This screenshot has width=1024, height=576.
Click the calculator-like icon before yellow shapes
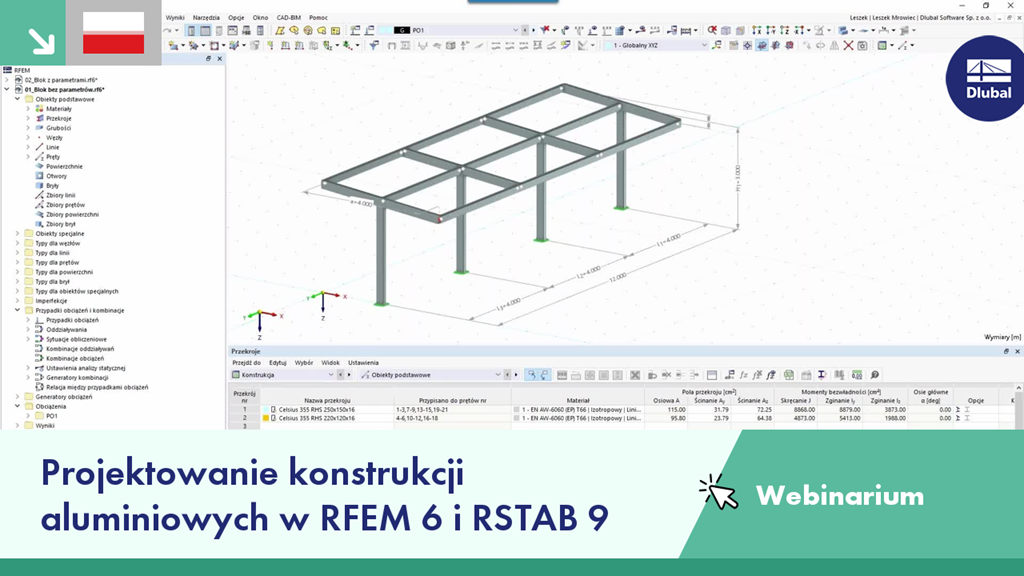(x=260, y=30)
